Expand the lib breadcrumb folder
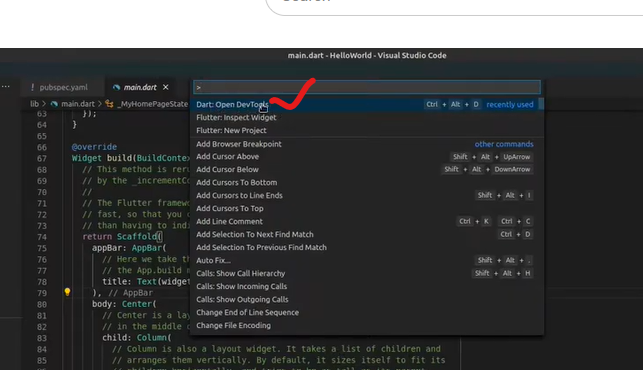 coord(34,104)
